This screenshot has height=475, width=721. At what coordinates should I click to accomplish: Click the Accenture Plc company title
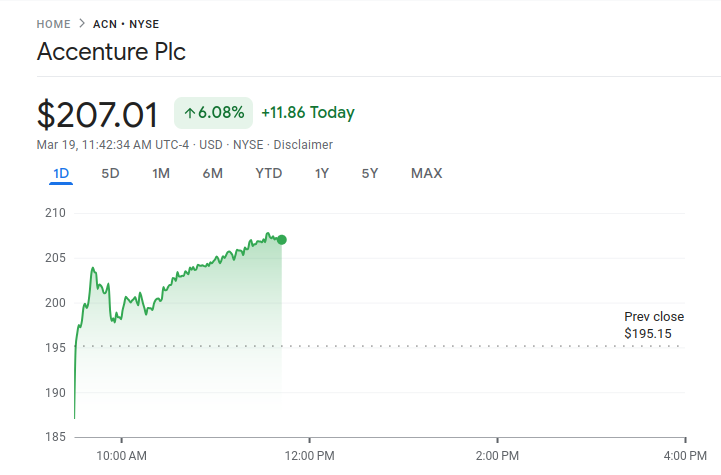point(111,52)
